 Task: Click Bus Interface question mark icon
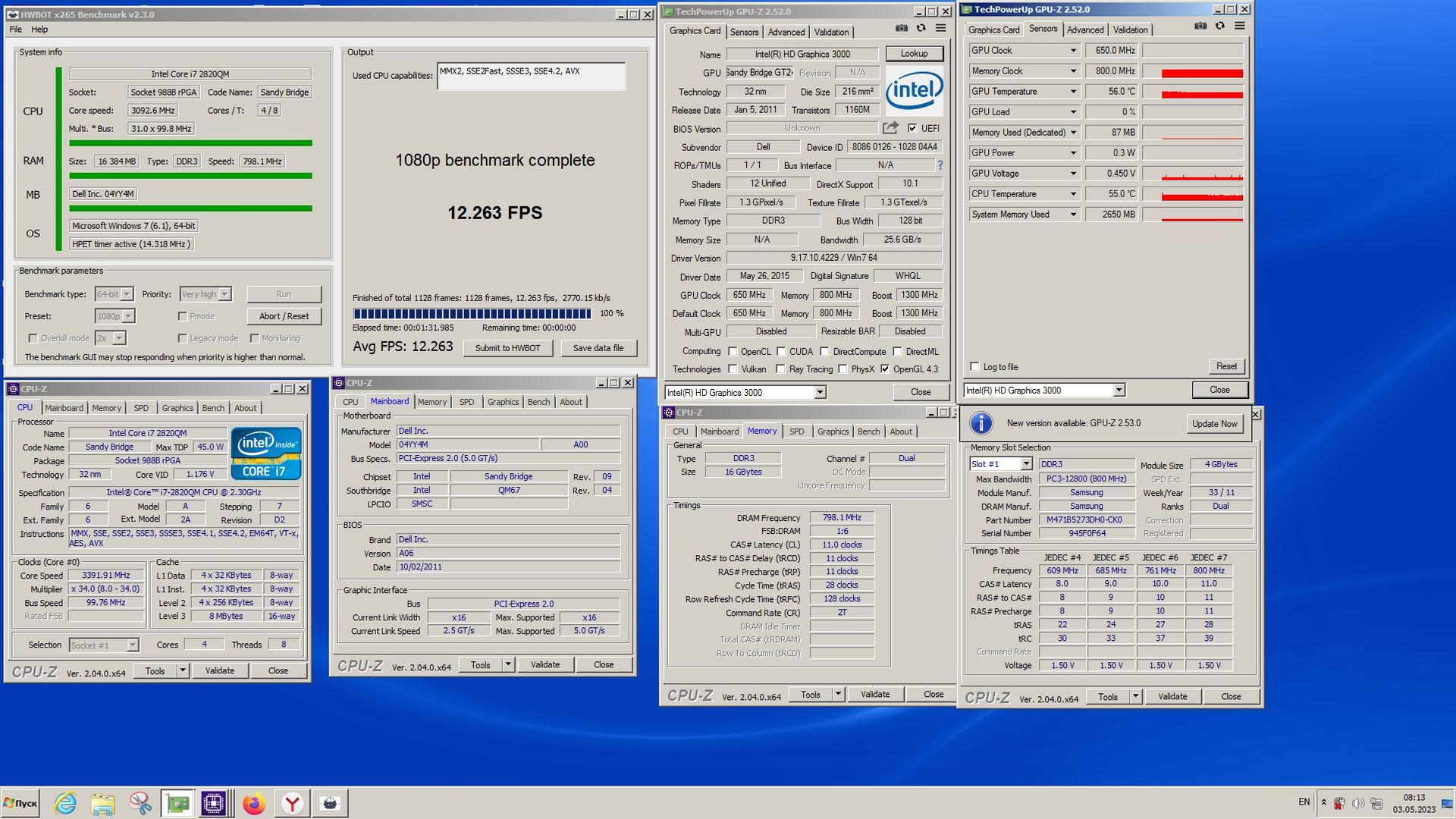940,165
